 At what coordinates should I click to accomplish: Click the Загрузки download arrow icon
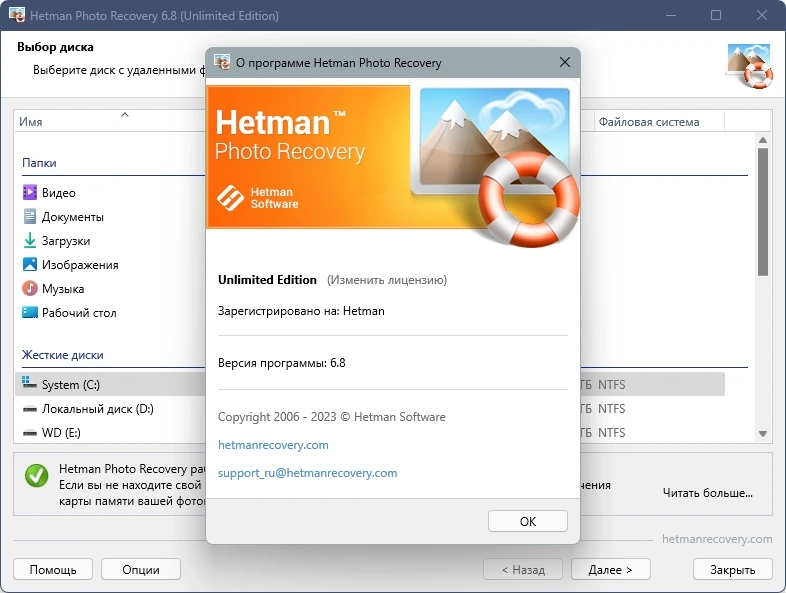(30, 241)
